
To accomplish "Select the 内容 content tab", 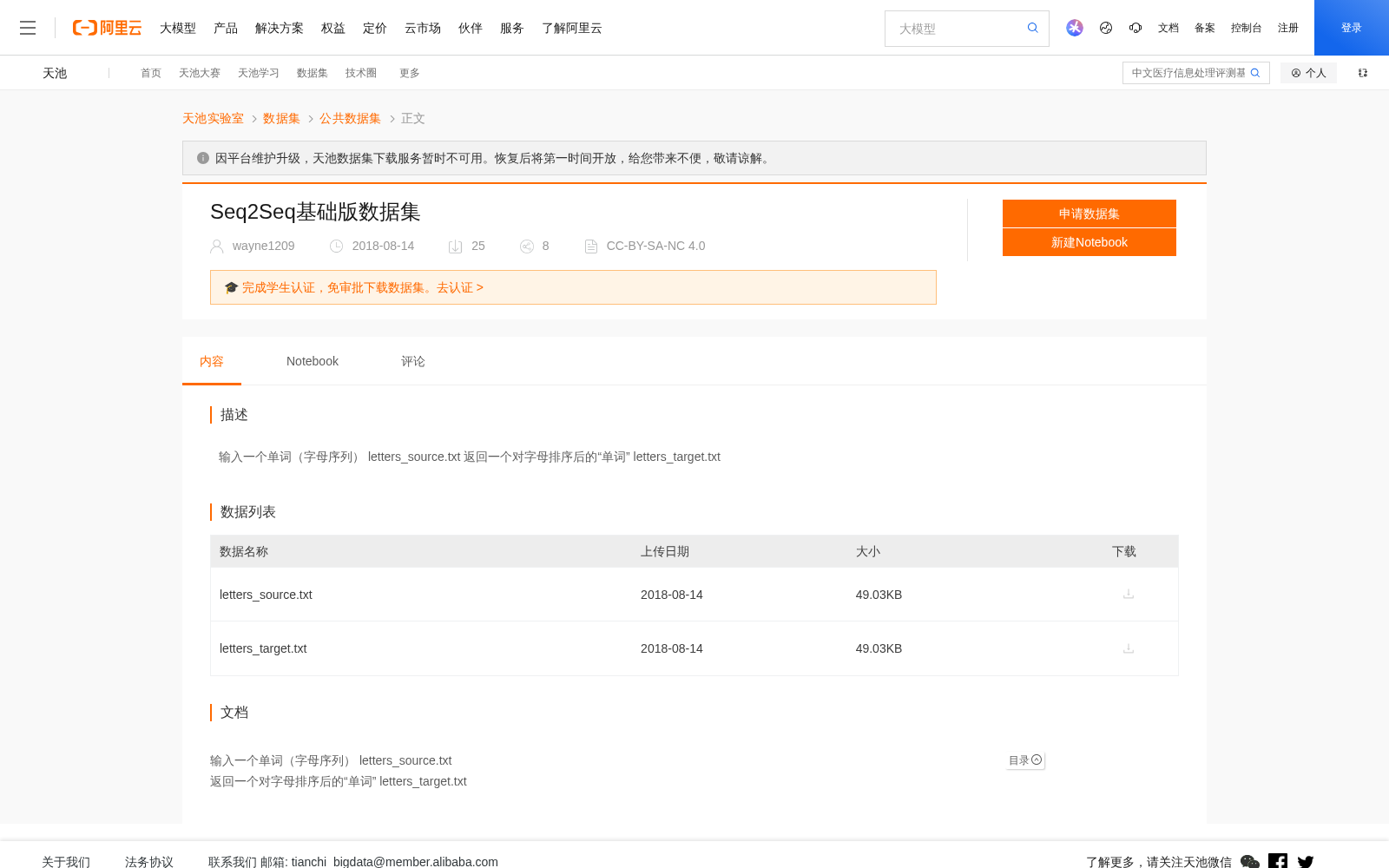I will [212, 361].
